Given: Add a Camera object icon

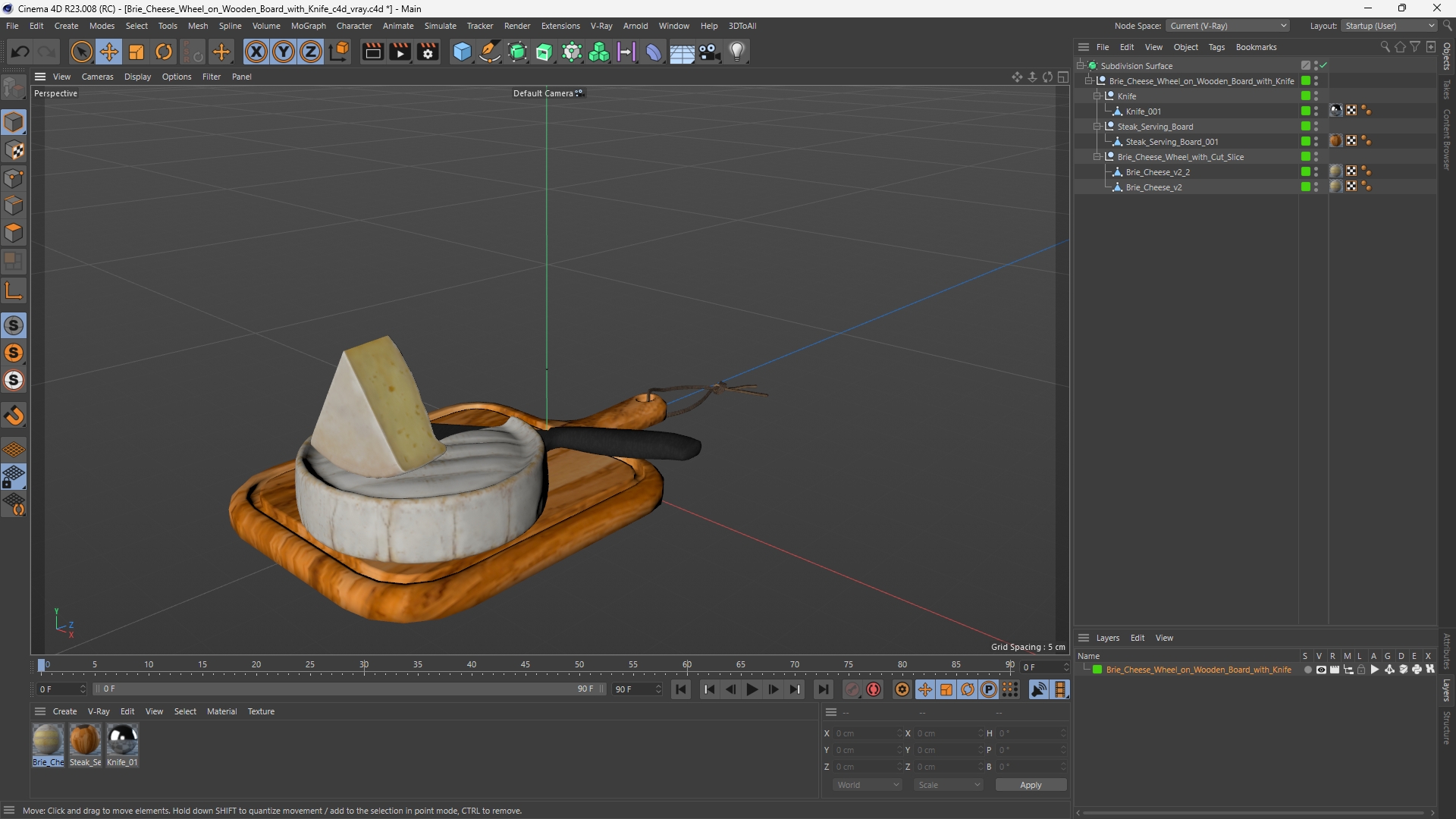Looking at the screenshot, I should point(710,52).
